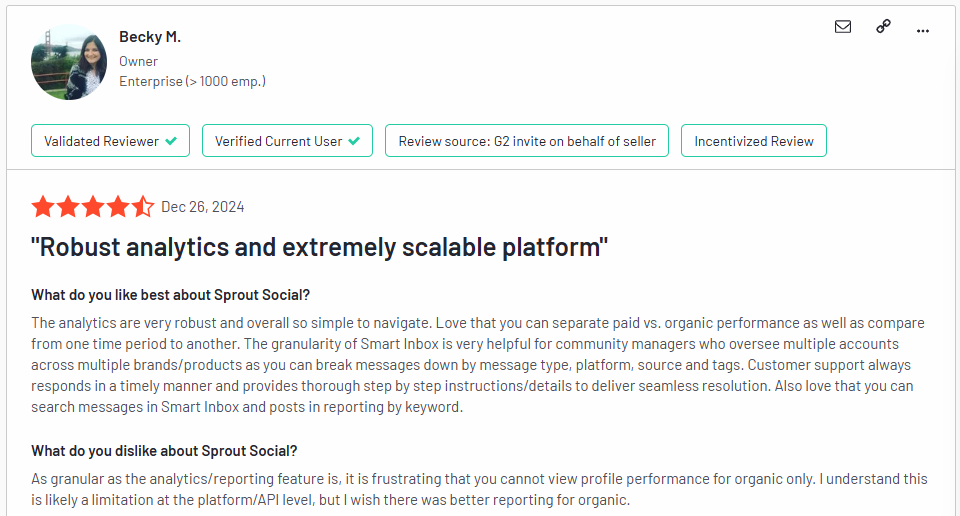Open the three-dot more options menu
This screenshot has width=960, height=516.
pyautogui.click(x=923, y=31)
